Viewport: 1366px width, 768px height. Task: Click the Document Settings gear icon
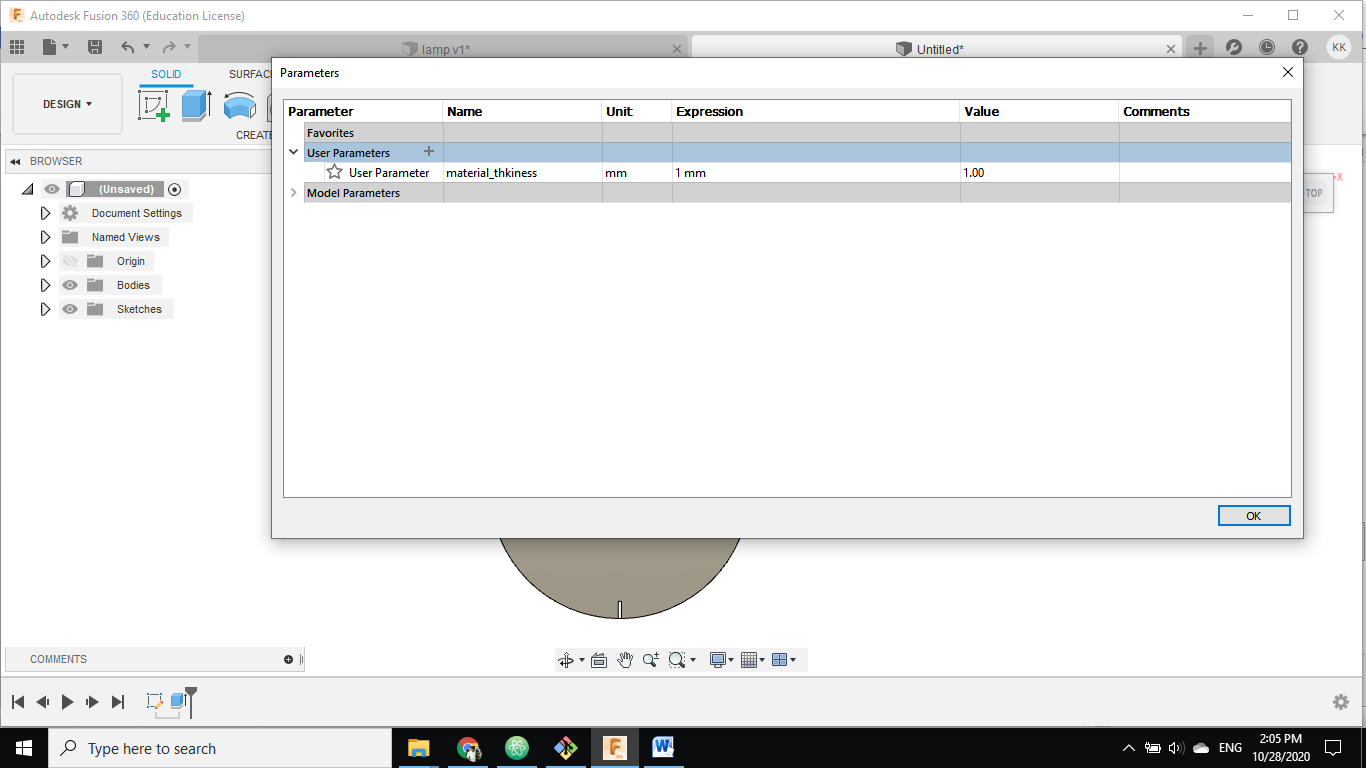(70, 213)
